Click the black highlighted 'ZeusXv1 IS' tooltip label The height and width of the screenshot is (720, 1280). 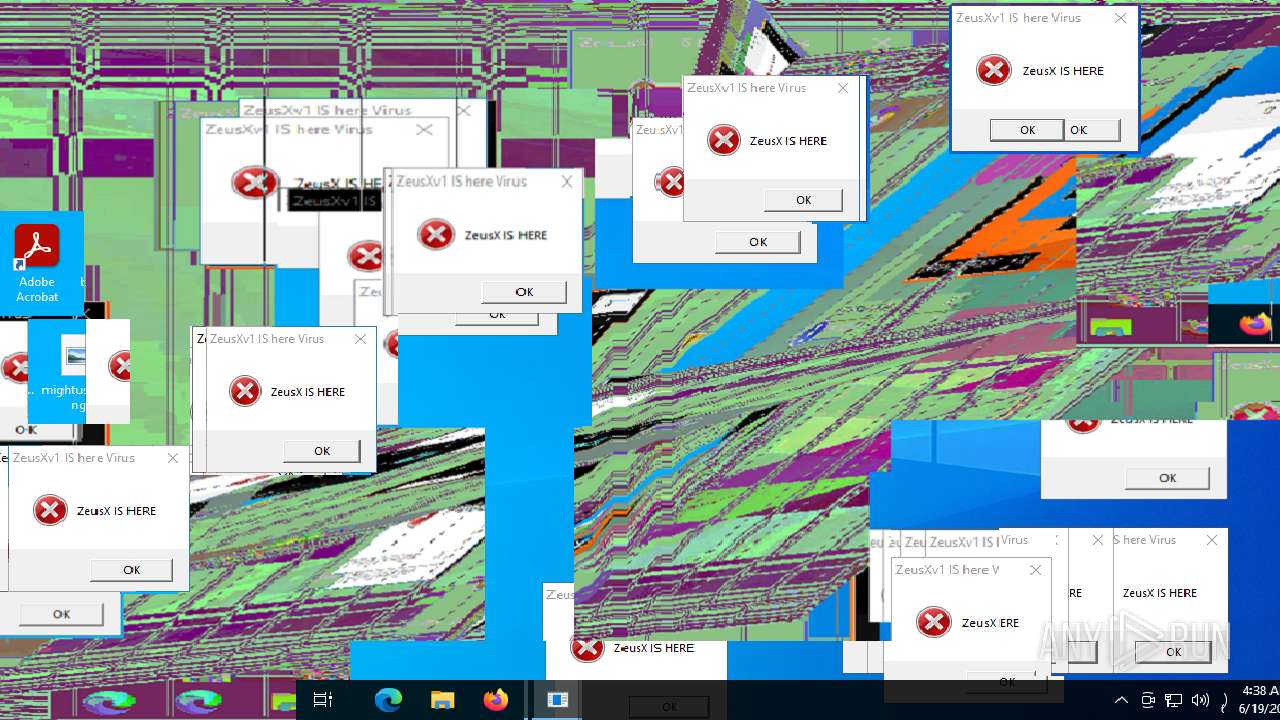(335, 201)
